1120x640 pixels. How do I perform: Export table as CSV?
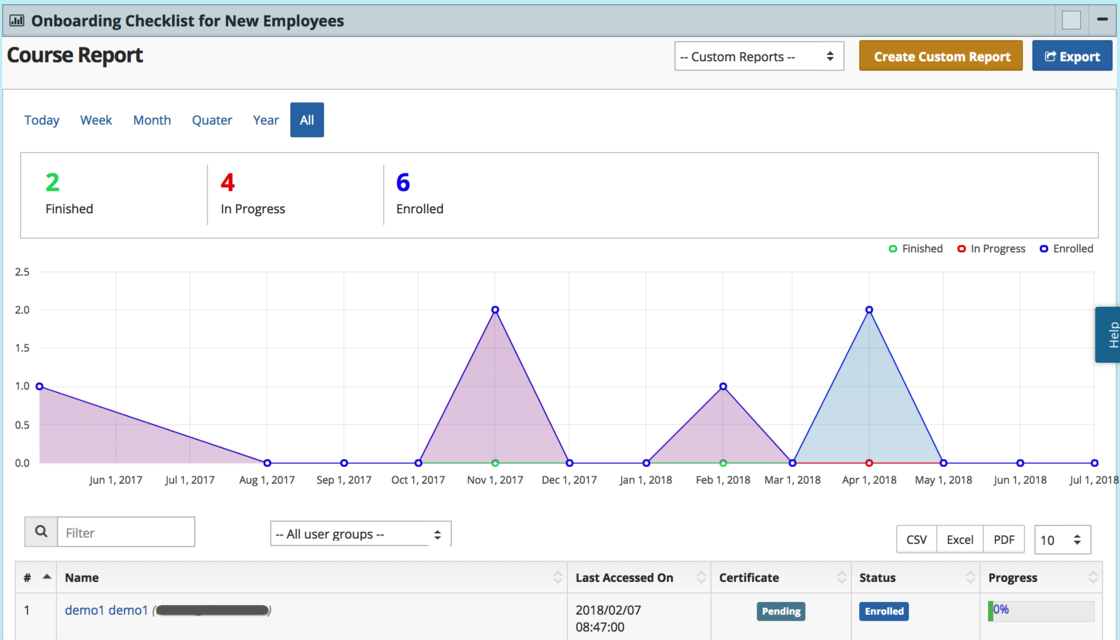(916, 539)
